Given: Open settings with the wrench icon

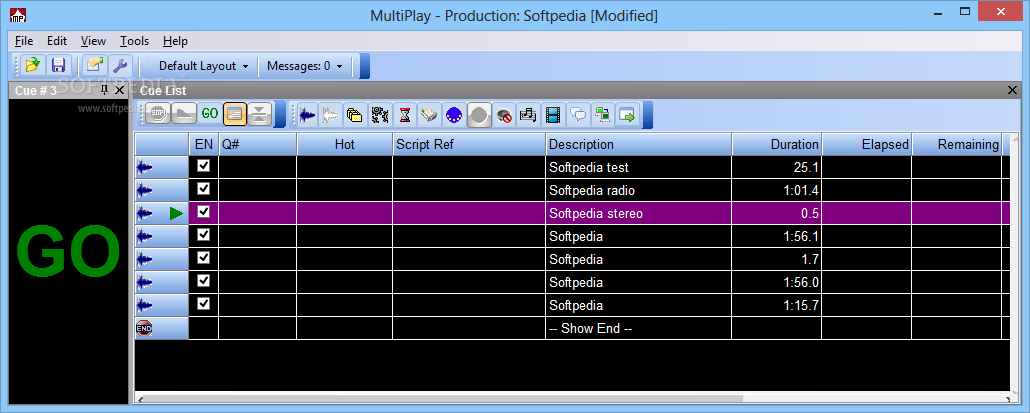Looking at the screenshot, I should 120,65.
